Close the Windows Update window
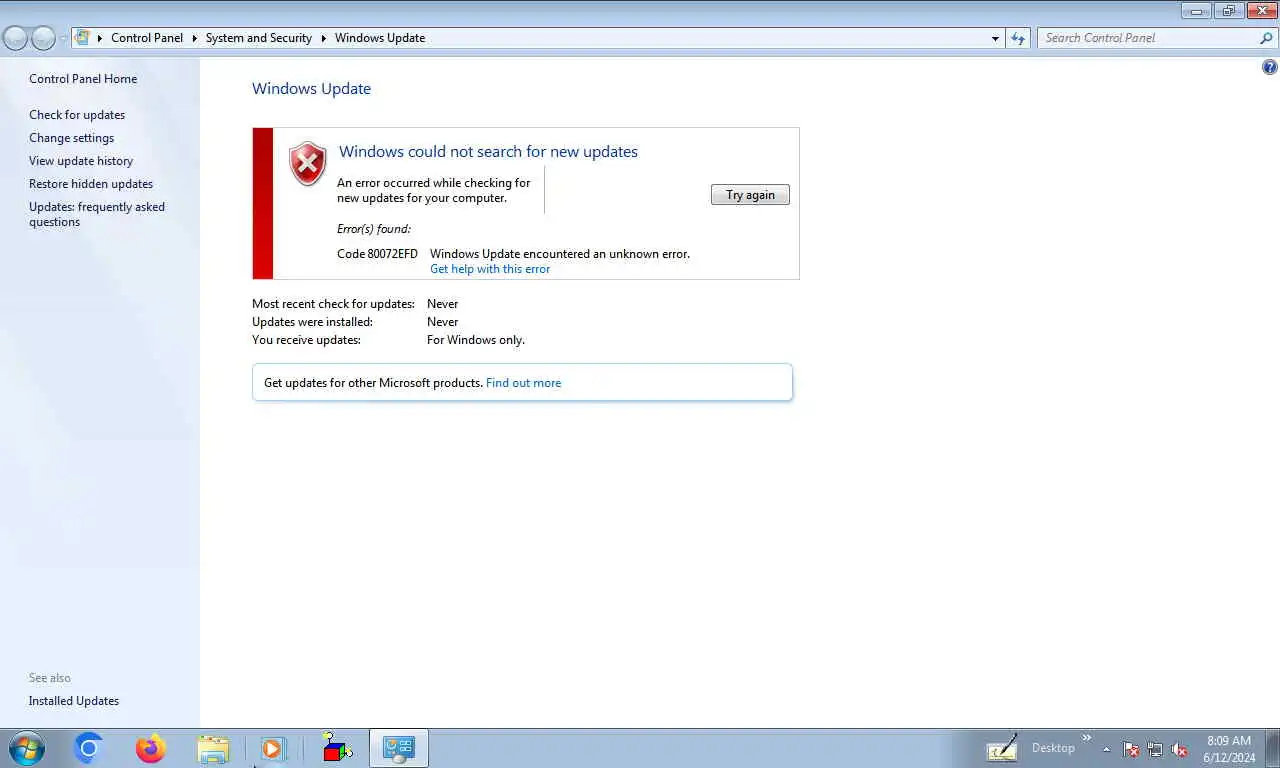Screen dimensions: 1280x768 1262,11
